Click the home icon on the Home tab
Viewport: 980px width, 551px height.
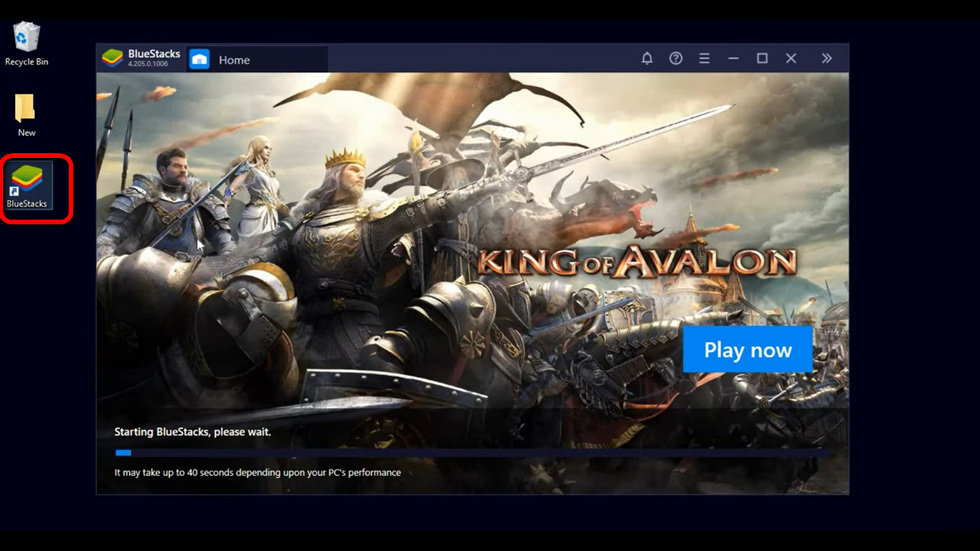[199, 59]
